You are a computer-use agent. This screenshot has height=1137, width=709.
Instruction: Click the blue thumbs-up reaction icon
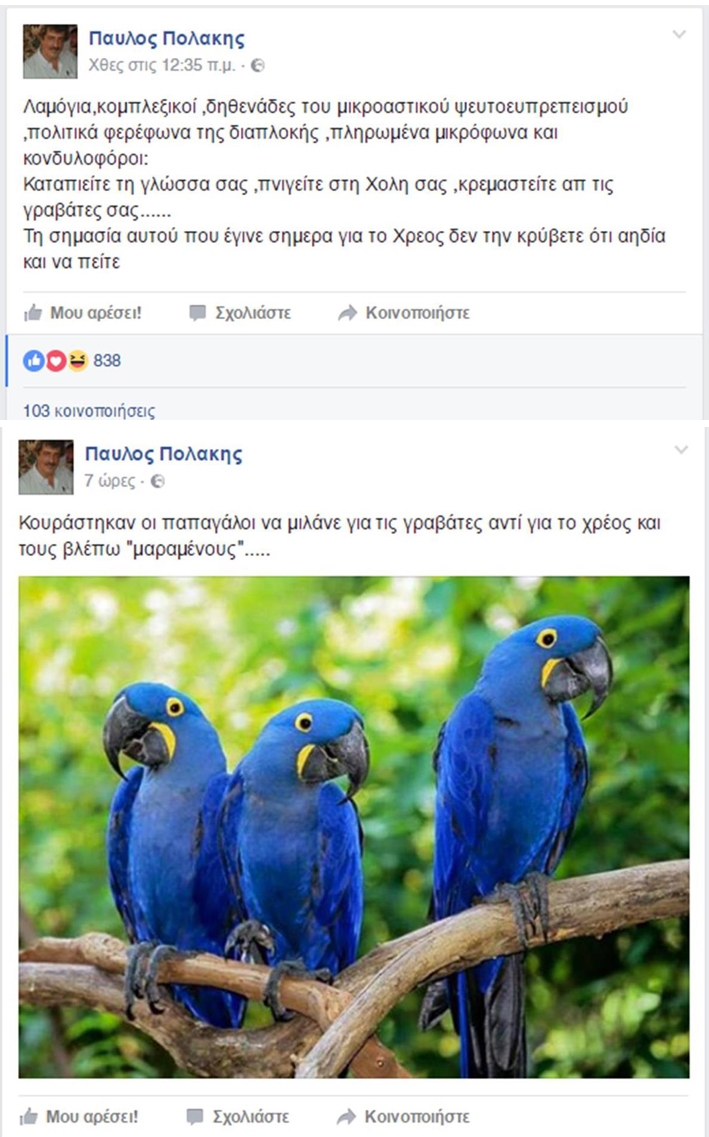33,360
